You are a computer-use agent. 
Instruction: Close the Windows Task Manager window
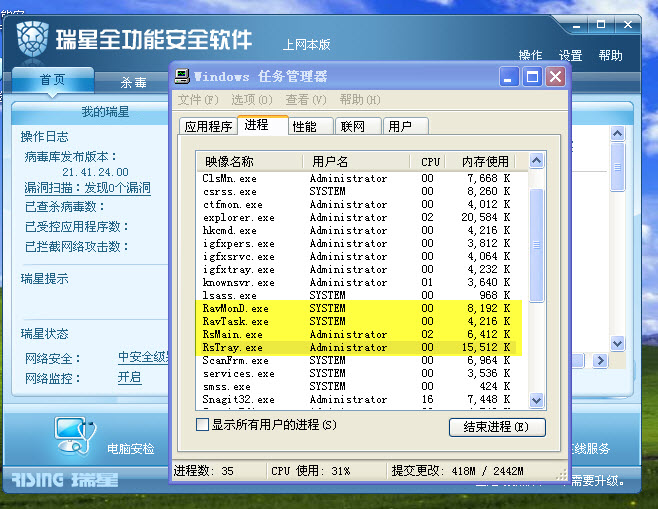point(555,77)
